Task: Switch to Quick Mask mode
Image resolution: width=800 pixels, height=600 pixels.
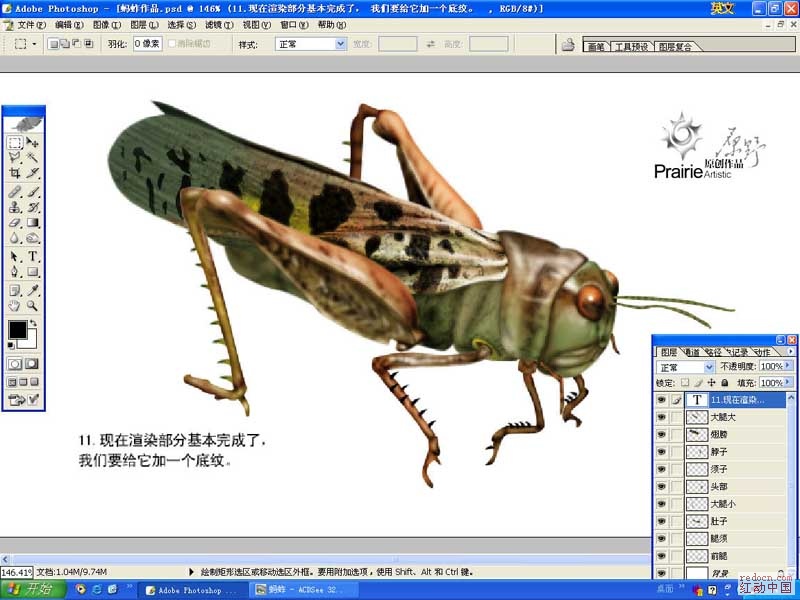Action: pyautogui.click(x=32, y=364)
